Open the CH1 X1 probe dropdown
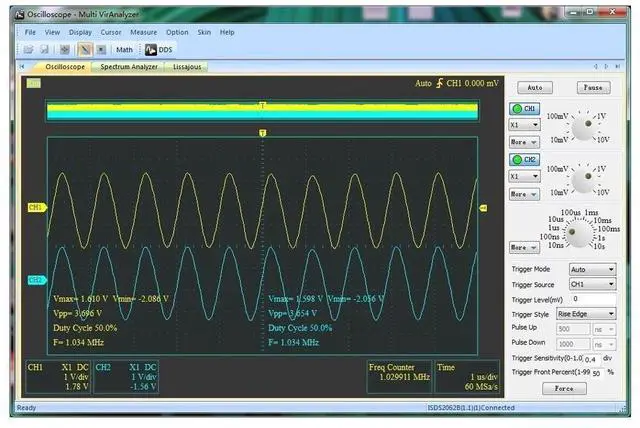The width and height of the screenshot is (640, 428). coord(525,125)
